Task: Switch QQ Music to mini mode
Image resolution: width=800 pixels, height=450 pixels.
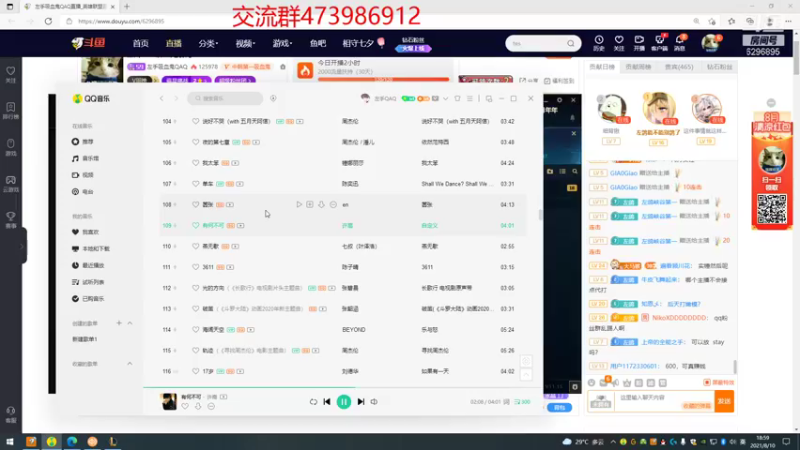Action: click(489, 98)
